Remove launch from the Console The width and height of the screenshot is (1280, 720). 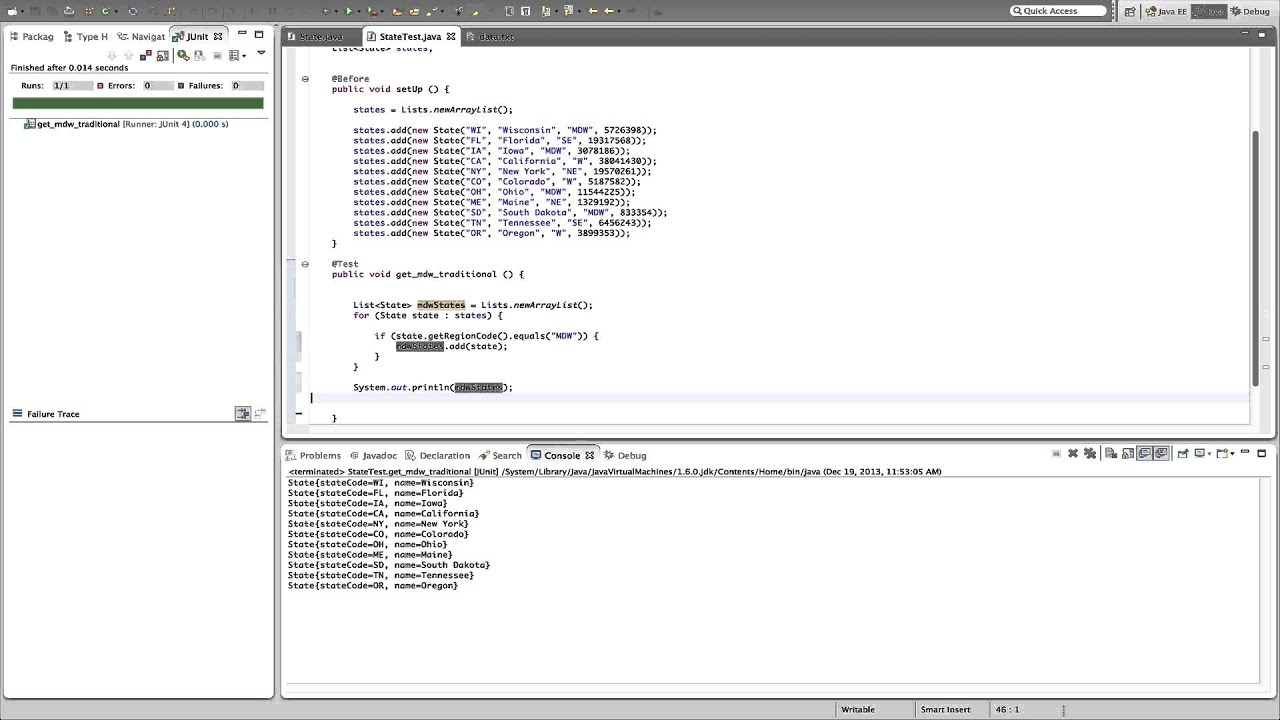click(1073, 453)
